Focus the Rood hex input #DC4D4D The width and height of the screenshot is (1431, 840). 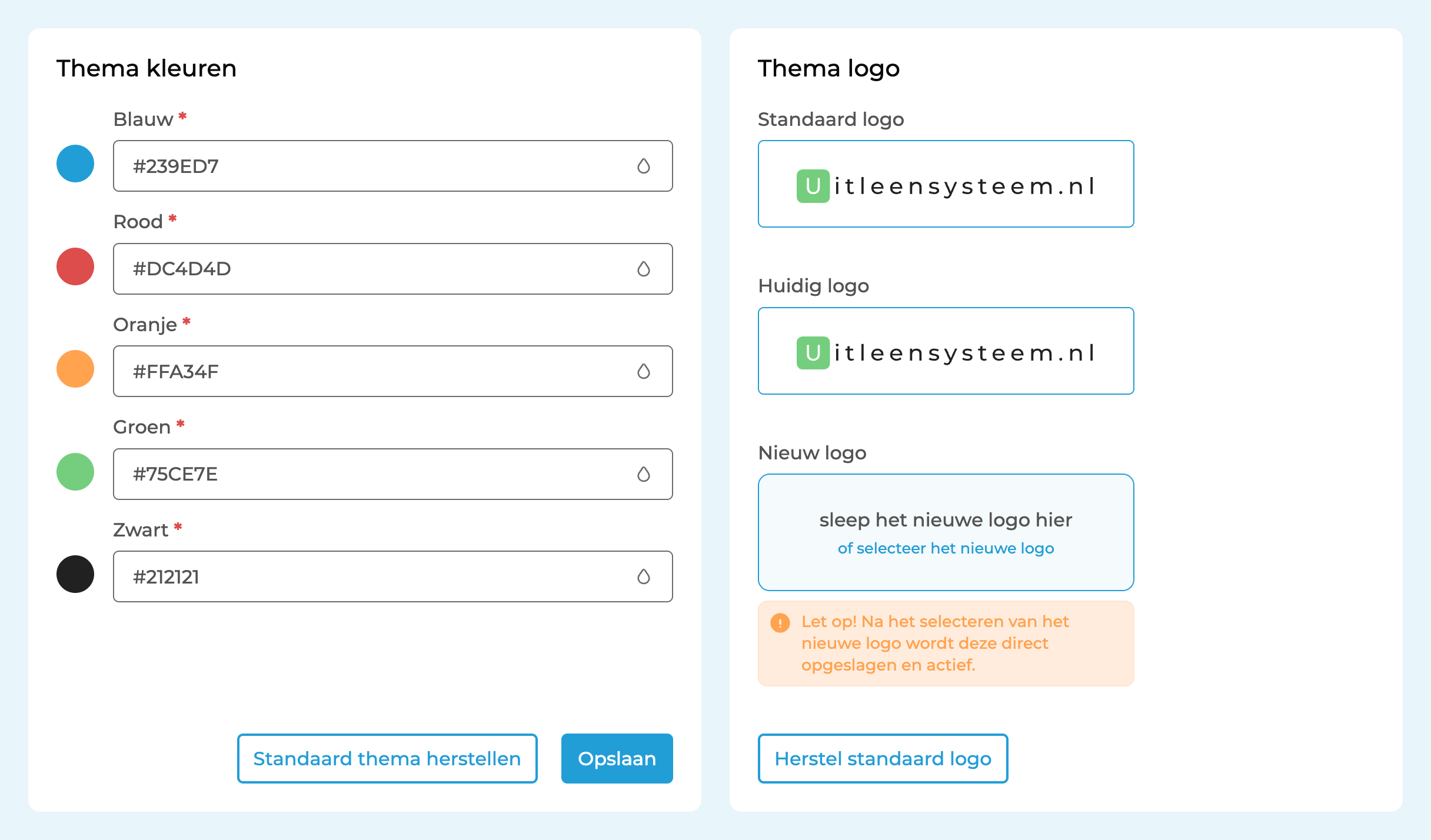[x=393, y=269]
